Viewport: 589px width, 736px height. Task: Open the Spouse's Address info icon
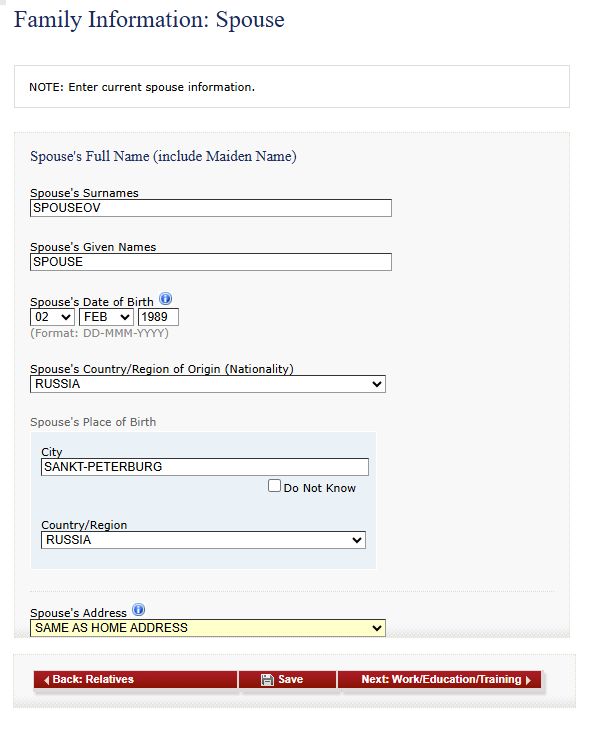138,610
